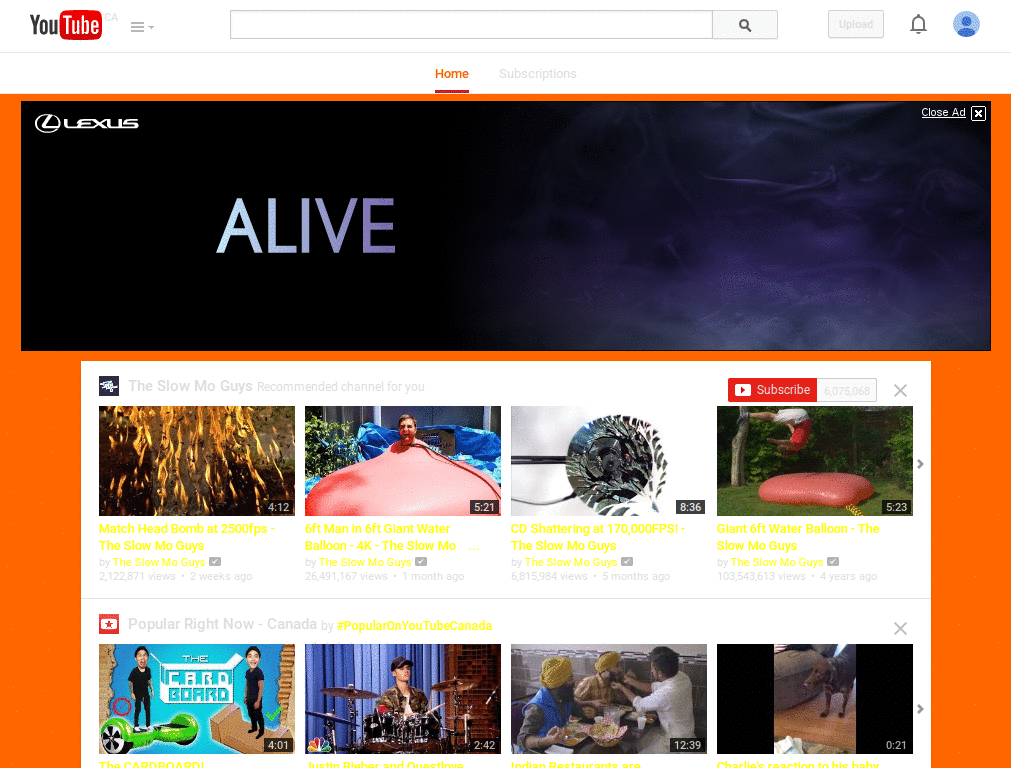This screenshot has width=1024, height=768.
Task: Open channel link under CD Shattering
Action: pyautogui.click(x=571, y=562)
